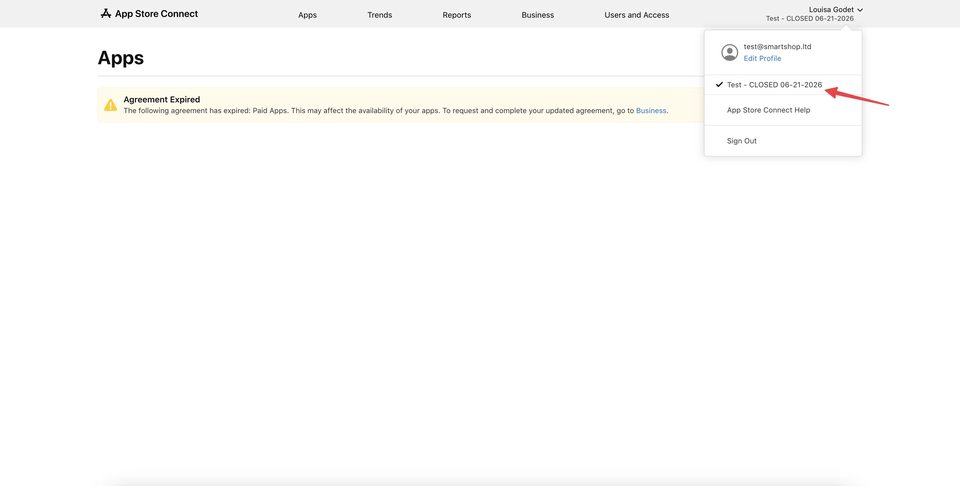Click the checkmark beside Test - CLOSED team
The image size is (960, 486).
(x=719, y=84)
